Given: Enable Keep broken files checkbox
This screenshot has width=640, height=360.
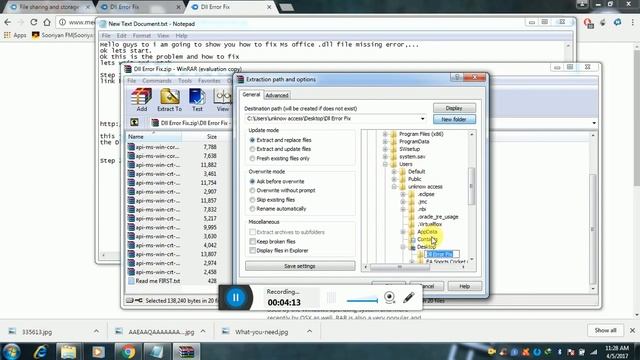Looking at the screenshot, I should (x=252, y=242).
